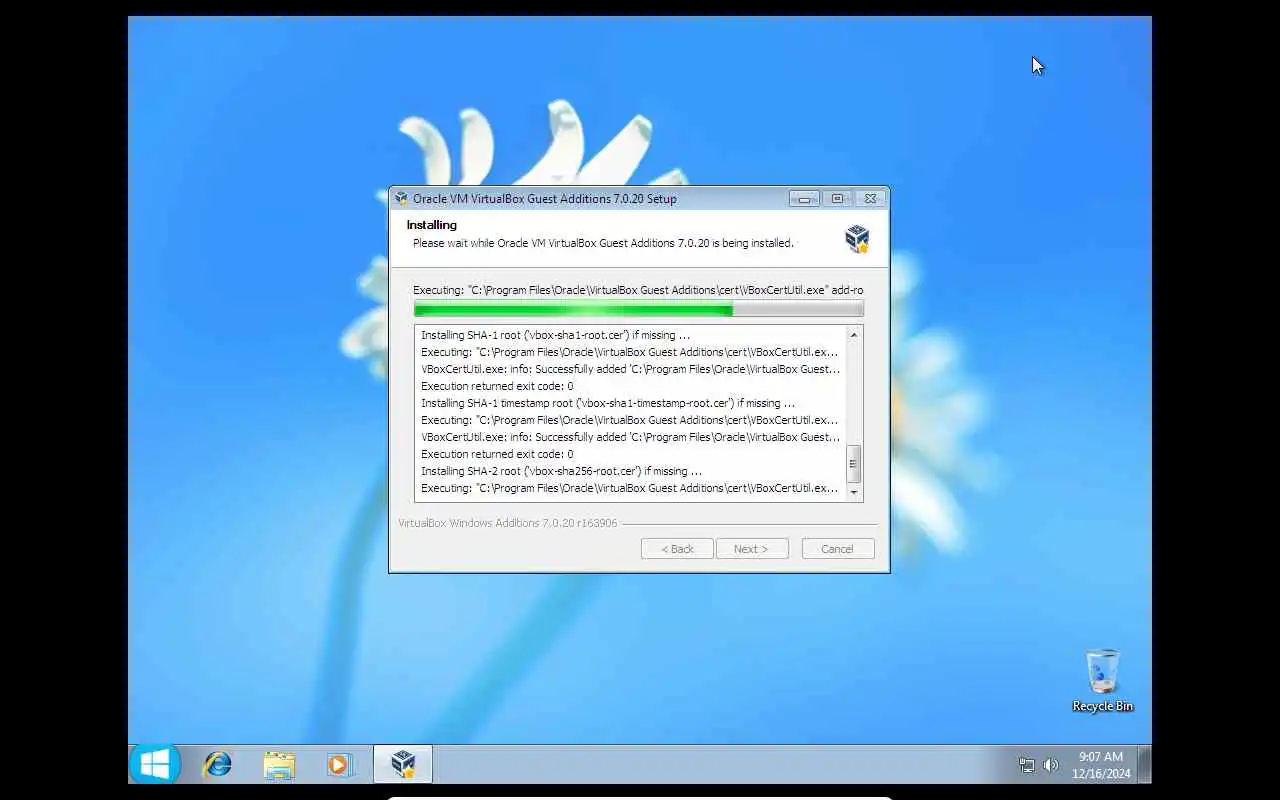Open the Recycle Bin desktop icon

click(x=1102, y=681)
